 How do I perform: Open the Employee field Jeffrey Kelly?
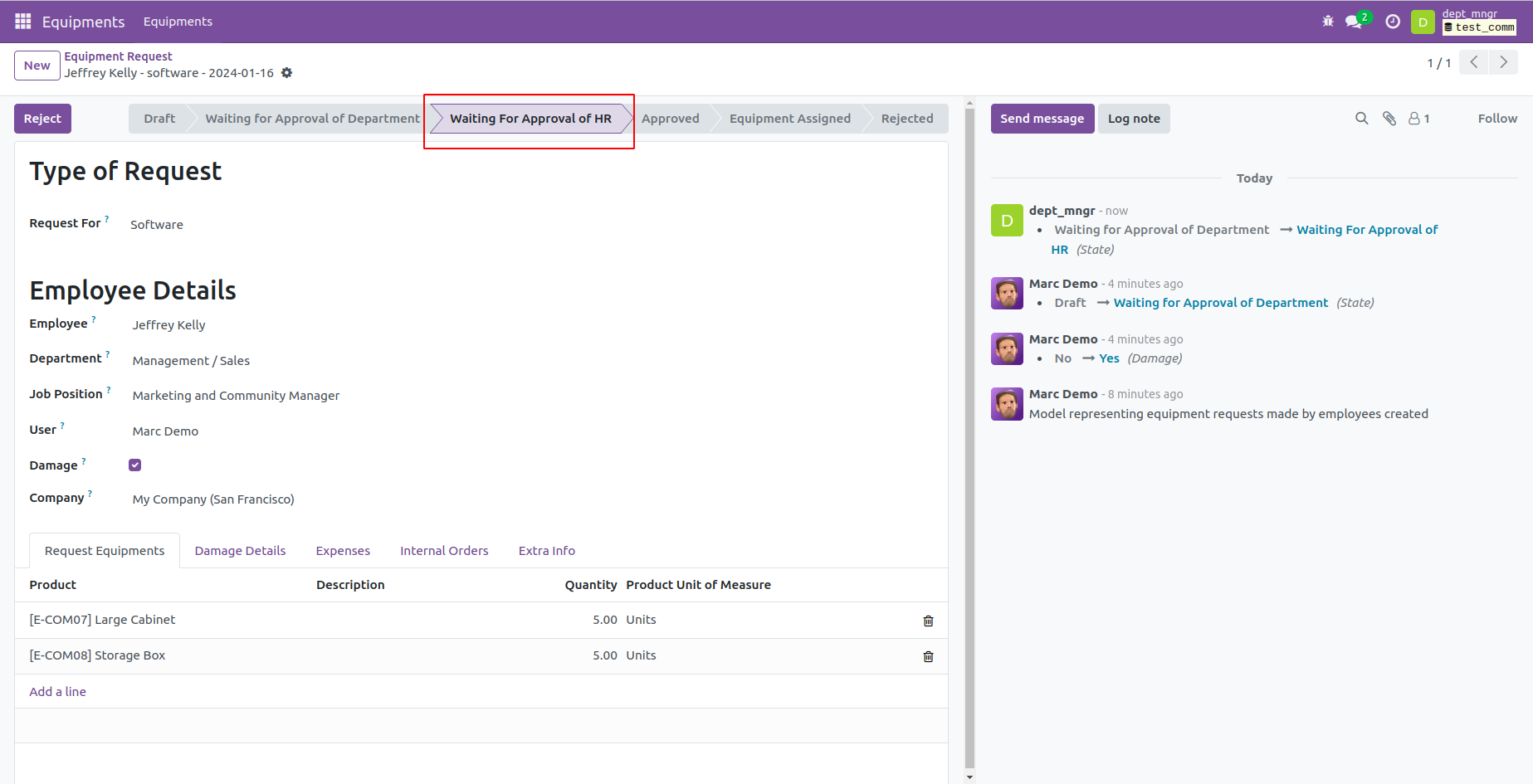(168, 325)
